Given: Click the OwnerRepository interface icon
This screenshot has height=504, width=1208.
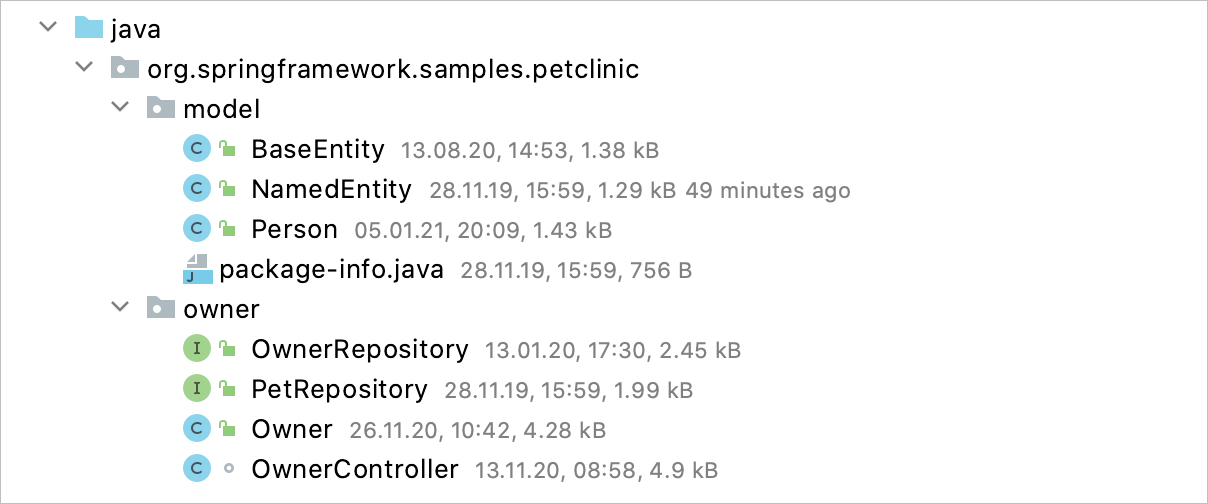Looking at the screenshot, I should (197, 349).
